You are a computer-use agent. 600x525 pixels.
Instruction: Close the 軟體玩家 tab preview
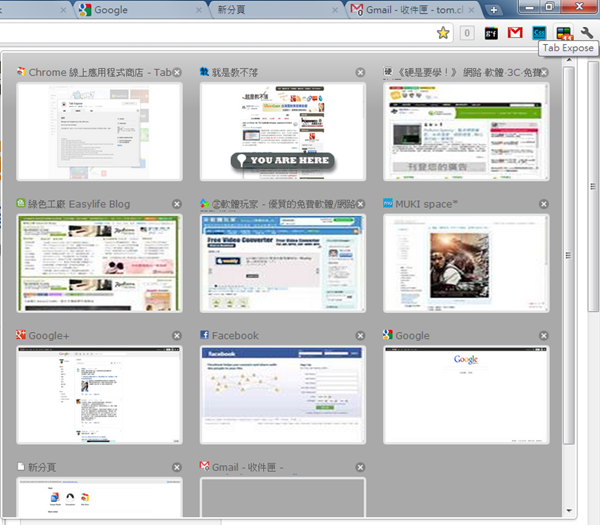click(360, 204)
